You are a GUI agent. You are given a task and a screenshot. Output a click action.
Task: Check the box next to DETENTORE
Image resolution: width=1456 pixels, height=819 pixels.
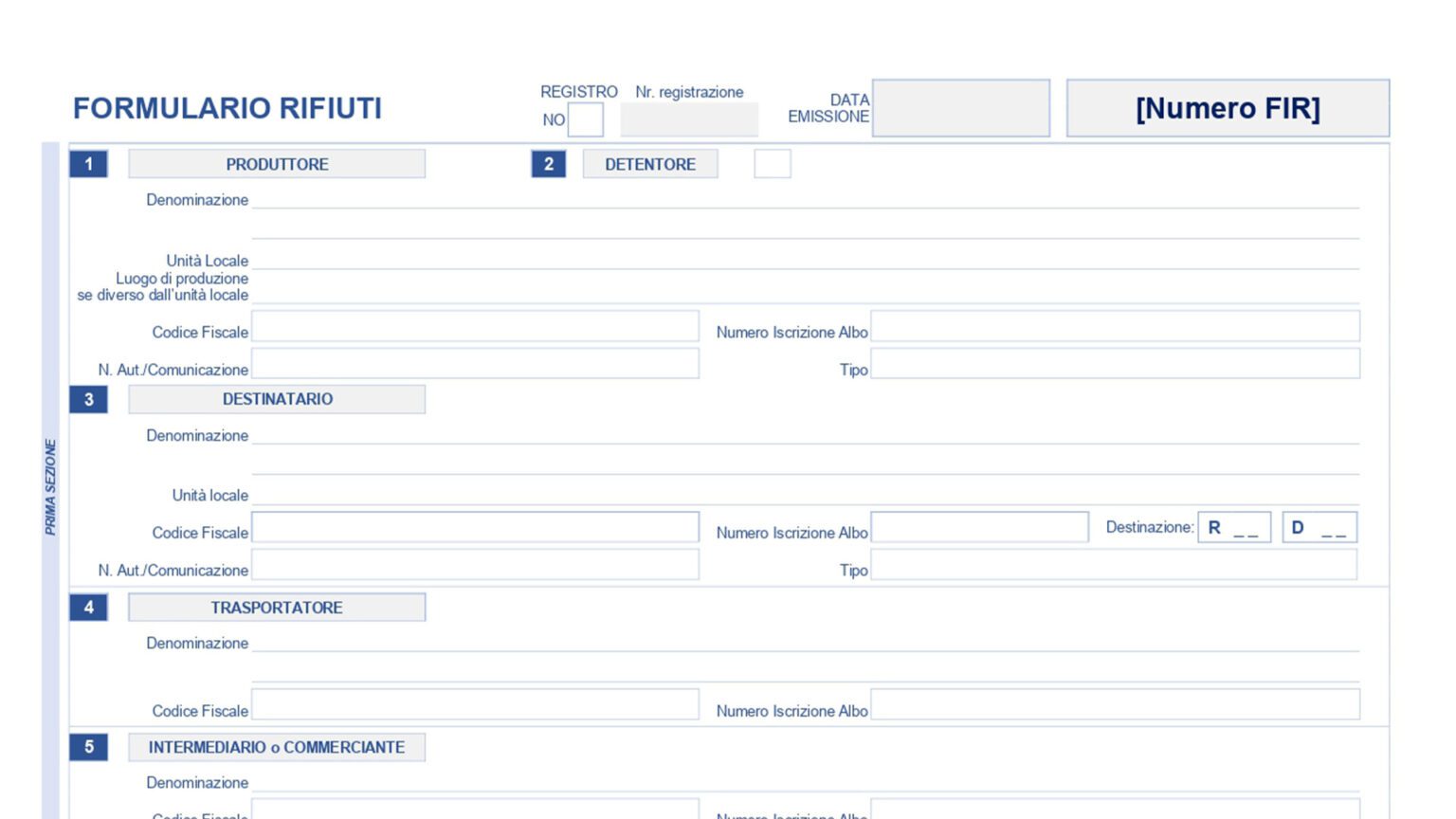click(x=772, y=164)
